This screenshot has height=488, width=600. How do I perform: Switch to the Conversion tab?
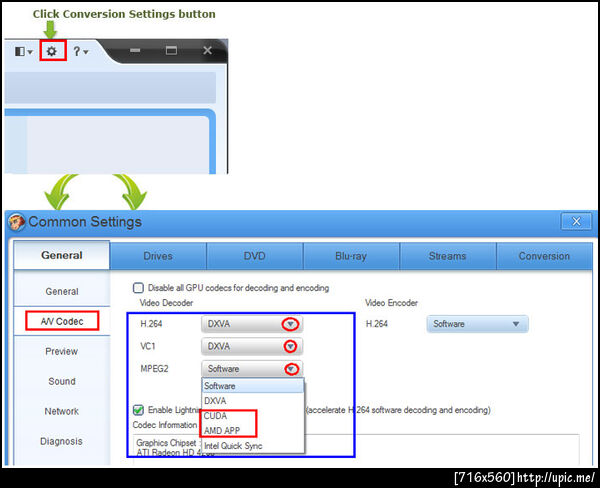pos(544,256)
